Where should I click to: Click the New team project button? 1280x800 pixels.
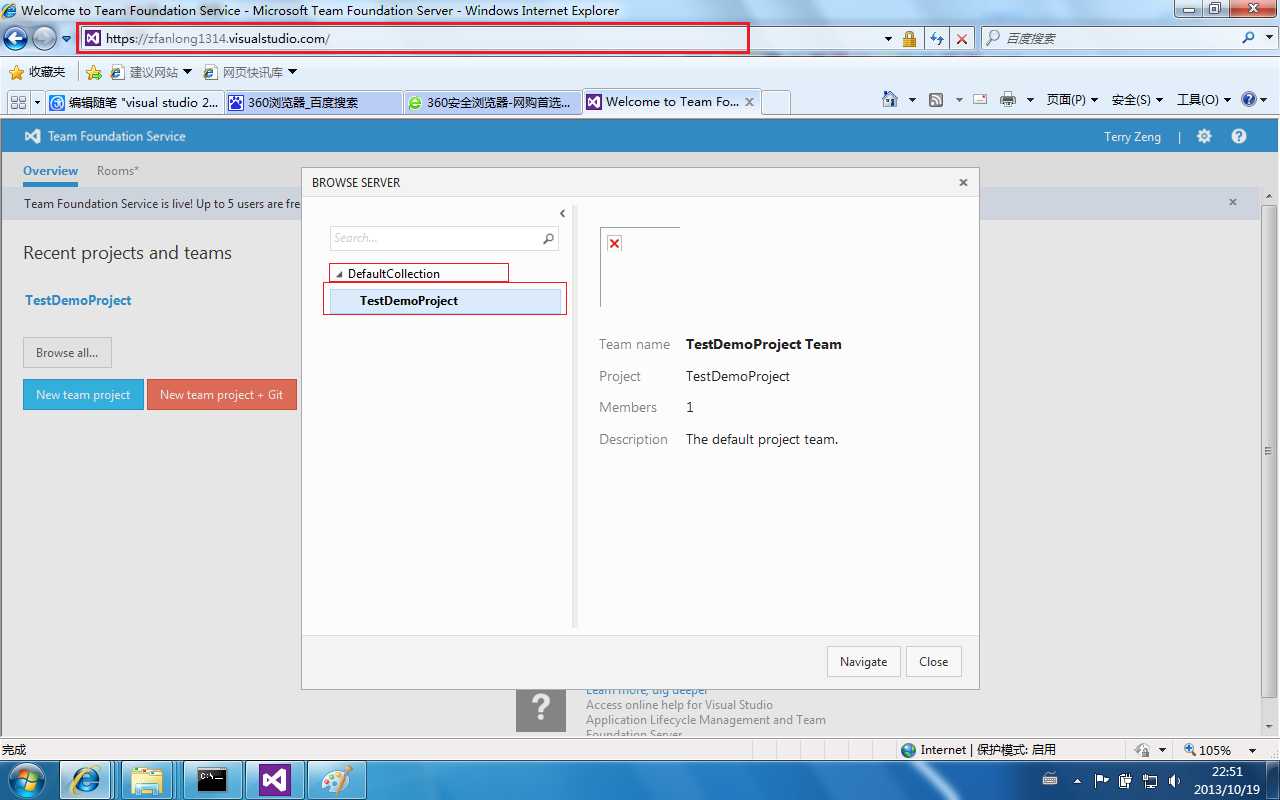(83, 395)
